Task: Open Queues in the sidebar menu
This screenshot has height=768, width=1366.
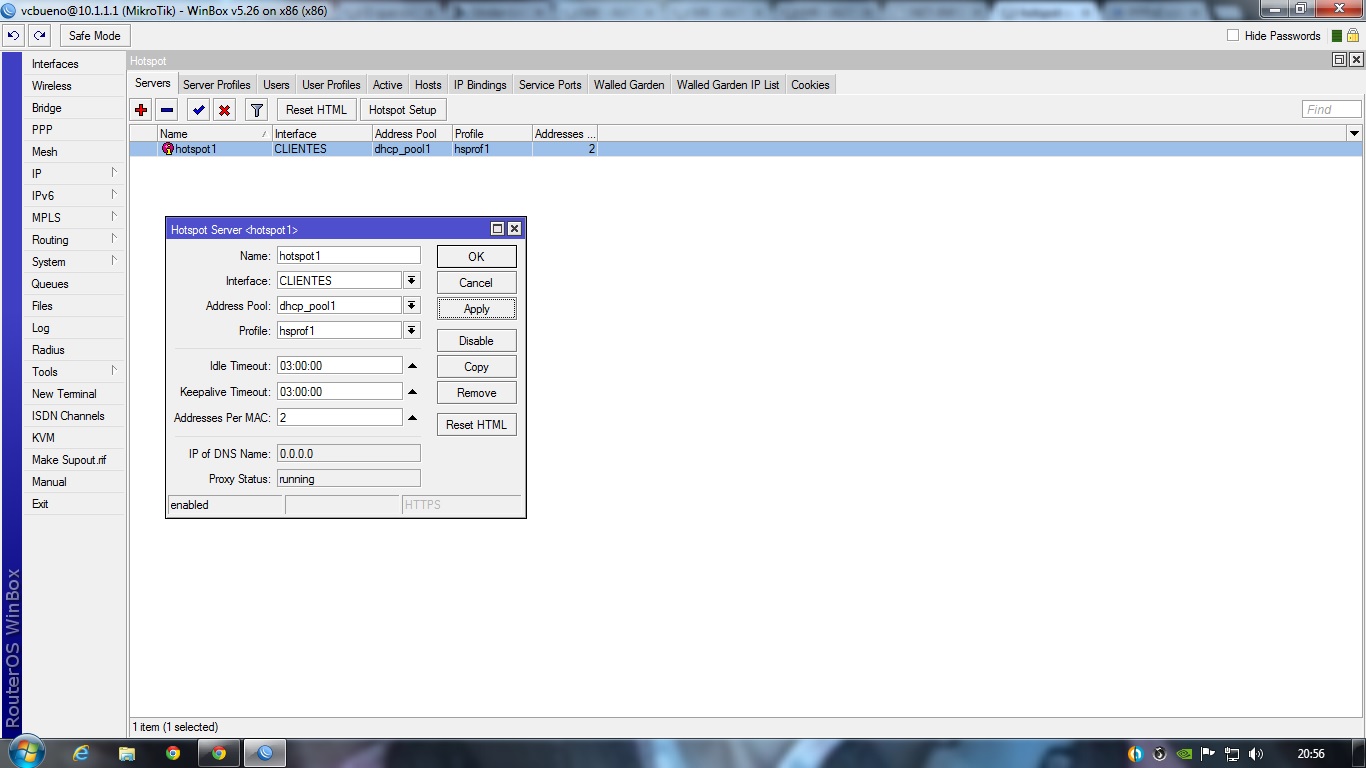Action: (74, 284)
